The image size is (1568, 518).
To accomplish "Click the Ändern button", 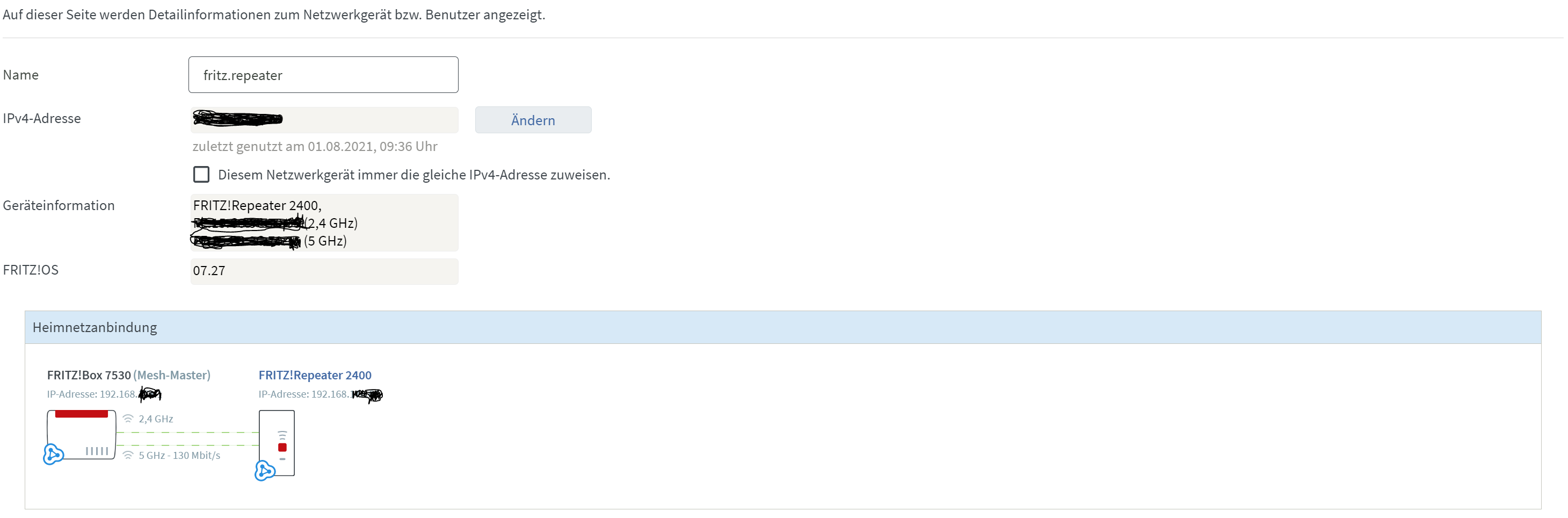I will [533, 120].
